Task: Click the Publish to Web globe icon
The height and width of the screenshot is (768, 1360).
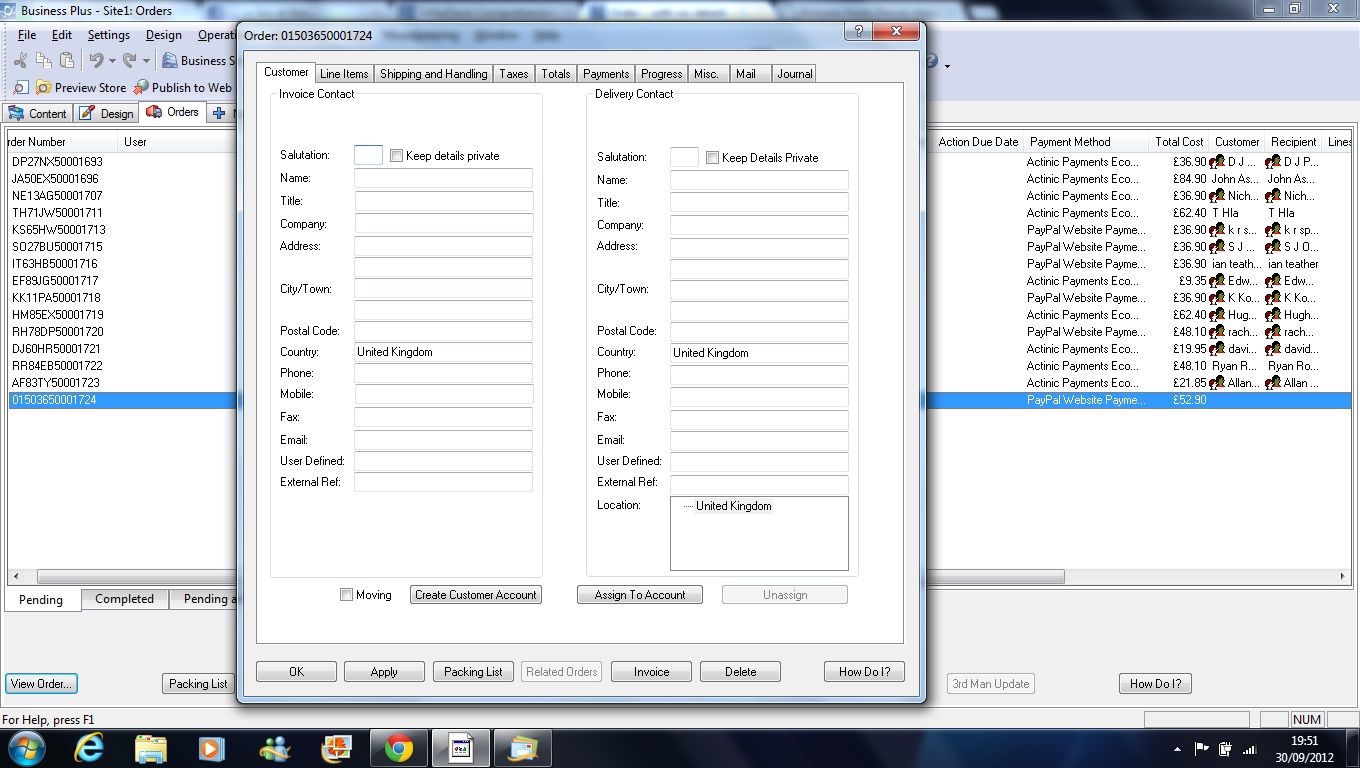Action: pyautogui.click(x=141, y=88)
